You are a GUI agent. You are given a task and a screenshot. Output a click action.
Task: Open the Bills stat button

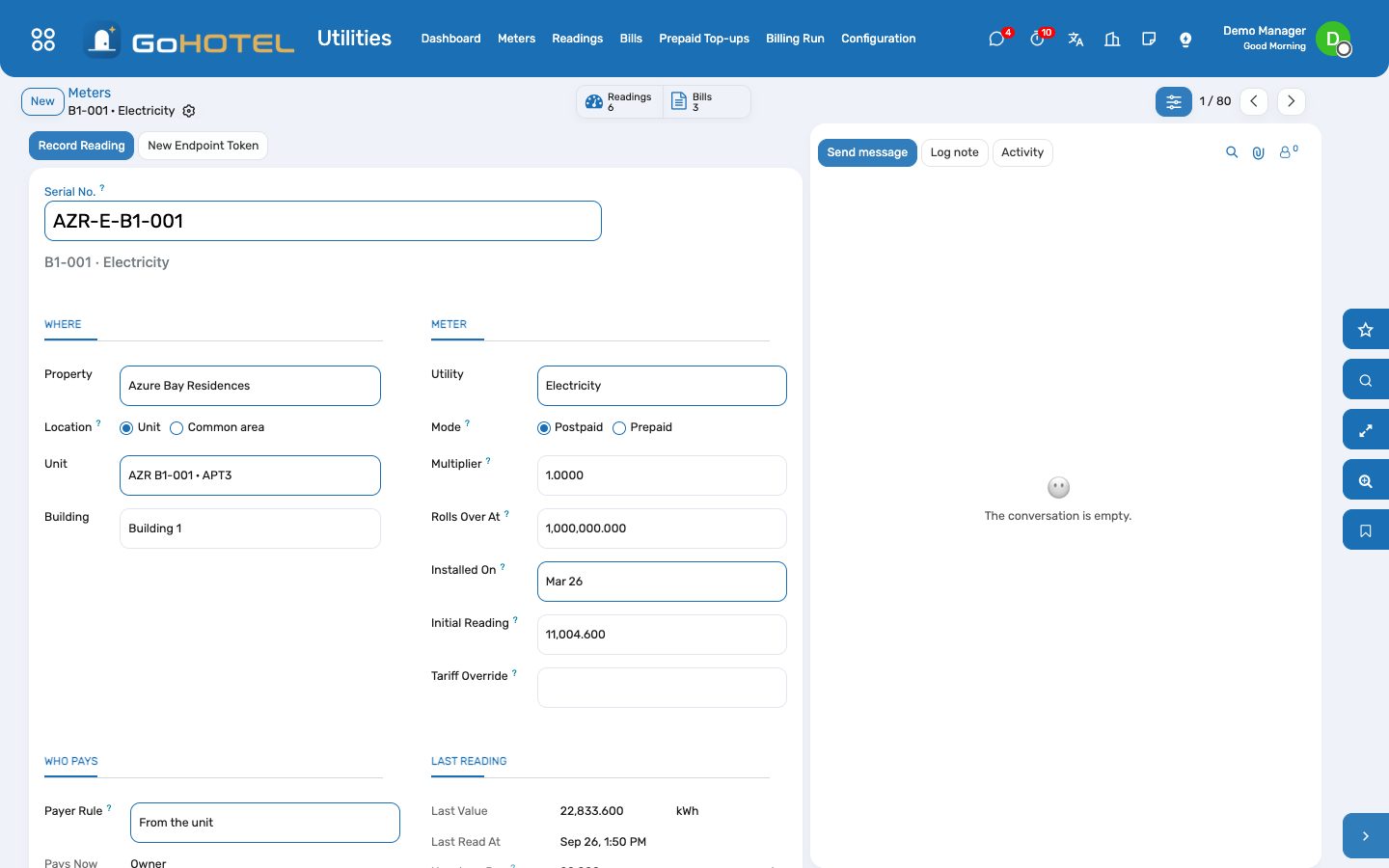pyautogui.click(x=706, y=101)
